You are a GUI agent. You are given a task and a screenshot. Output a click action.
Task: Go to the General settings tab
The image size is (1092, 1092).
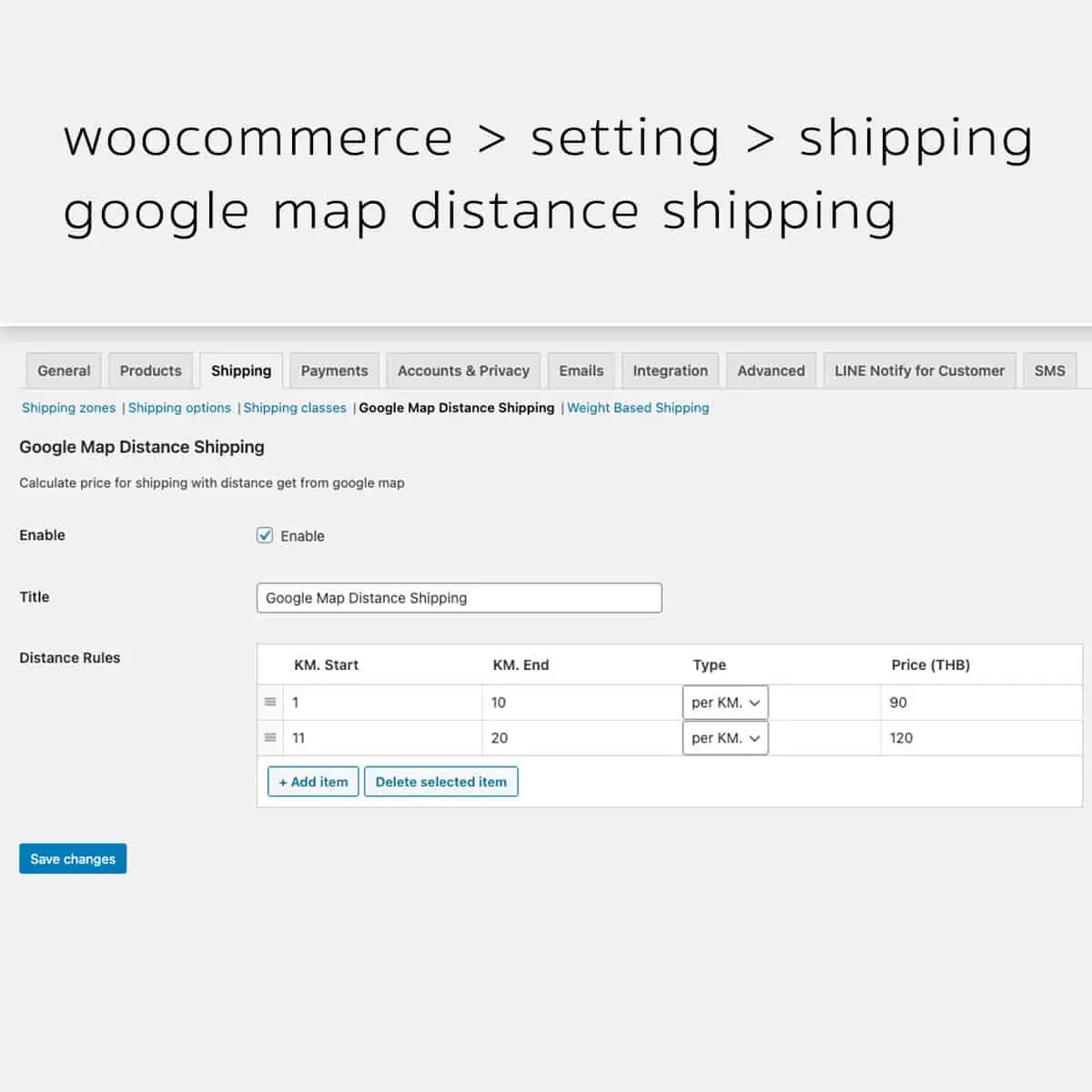(x=64, y=371)
